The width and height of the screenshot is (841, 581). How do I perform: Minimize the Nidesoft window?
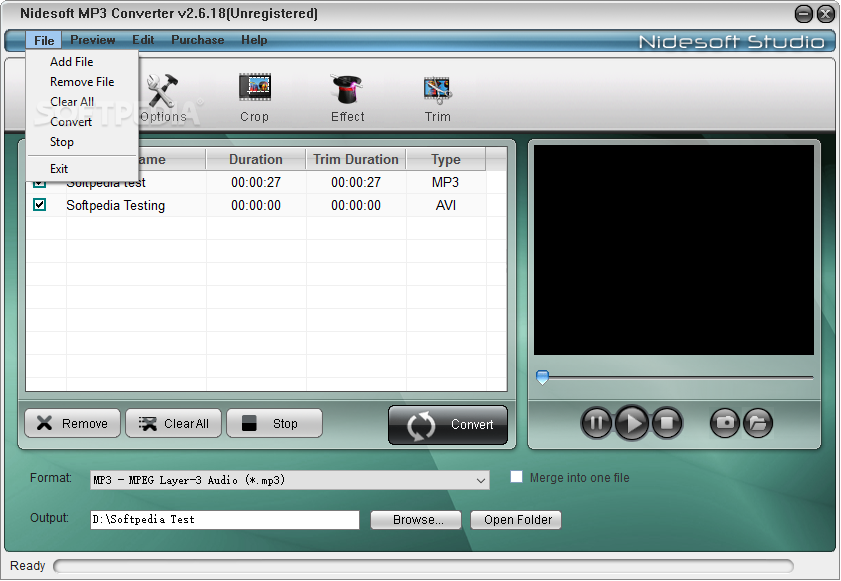point(803,14)
